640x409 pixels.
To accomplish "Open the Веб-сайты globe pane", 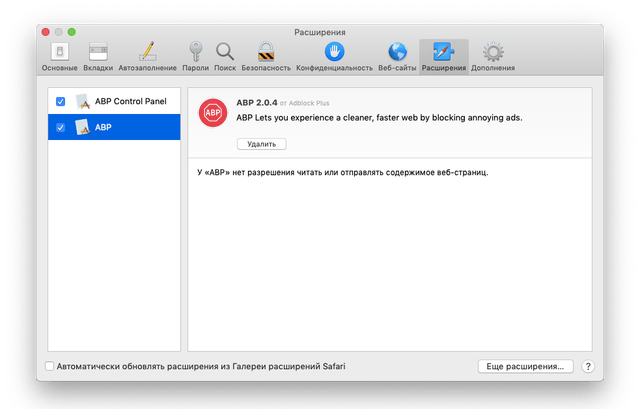I will [x=397, y=56].
